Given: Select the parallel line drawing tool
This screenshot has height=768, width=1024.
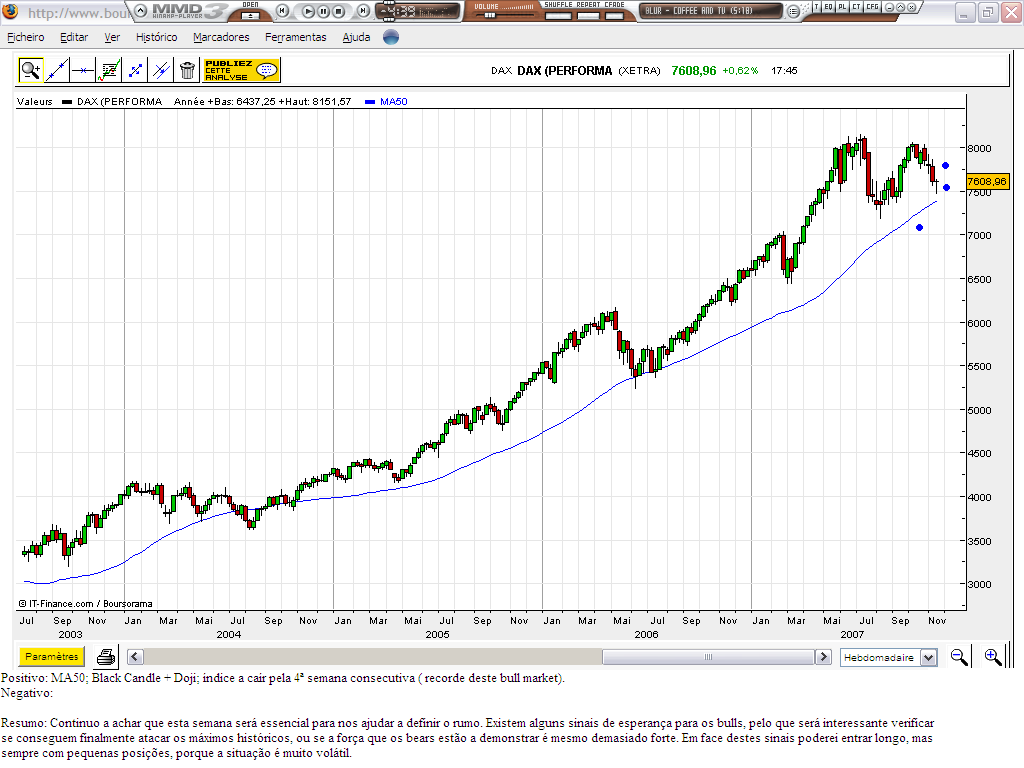Looking at the screenshot, I should [161, 70].
